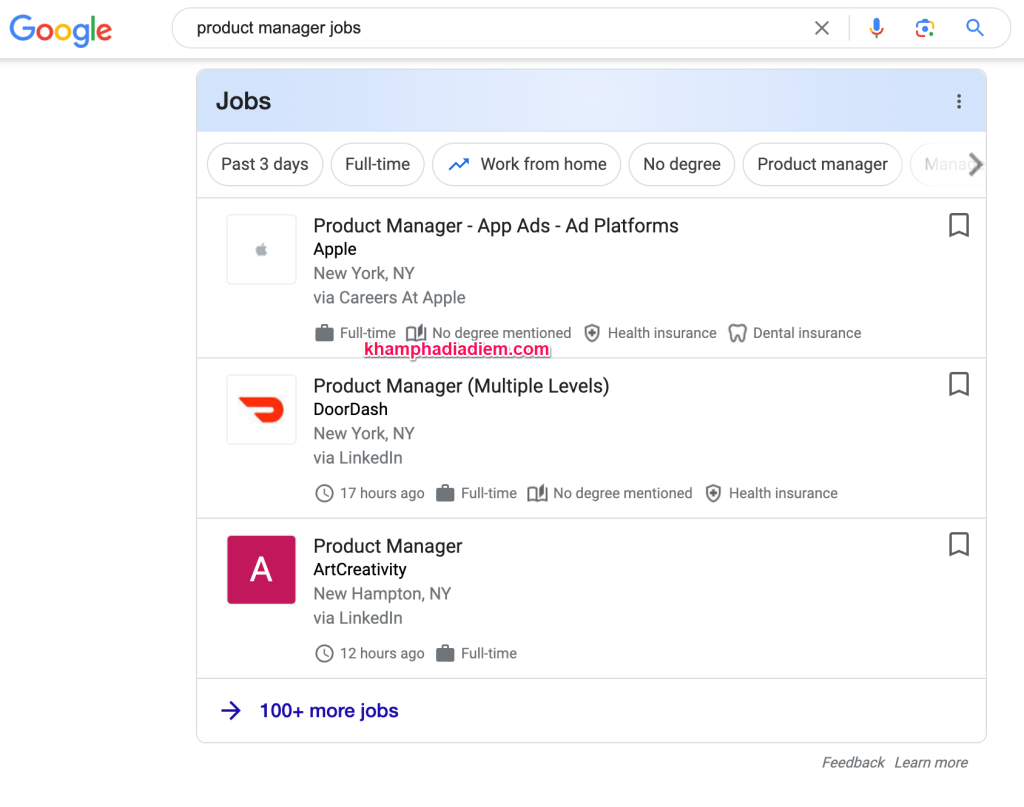Open Google Lens image search

point(925,28)
